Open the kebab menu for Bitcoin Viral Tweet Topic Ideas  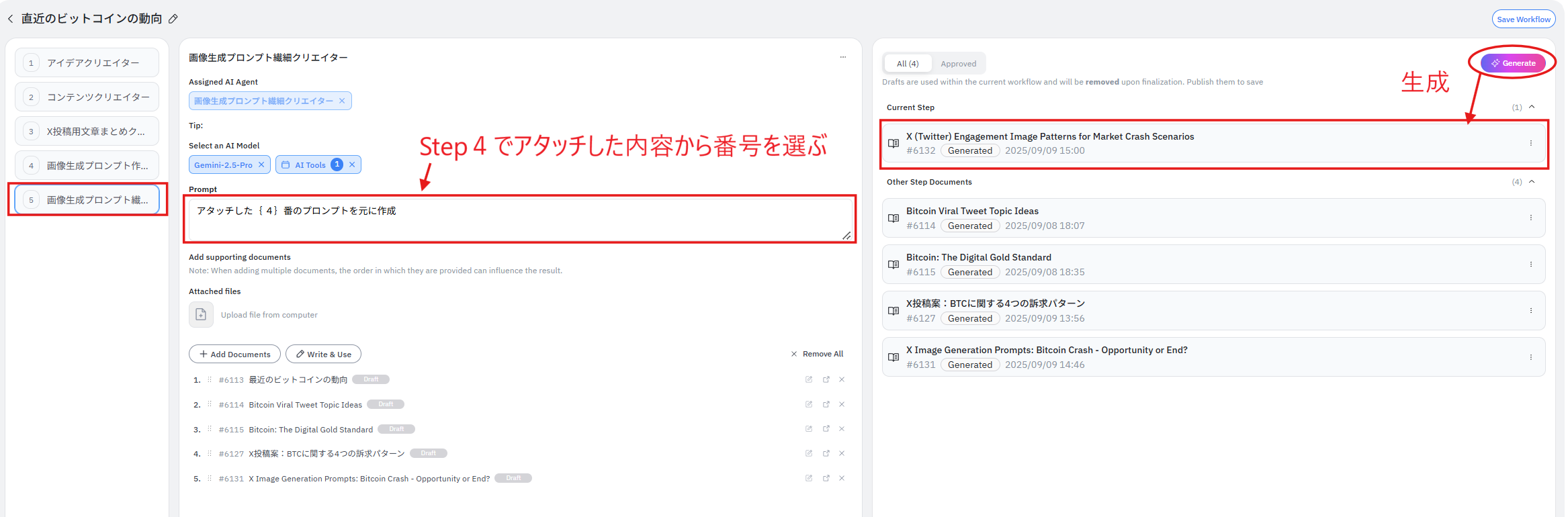pos(1530,218)
